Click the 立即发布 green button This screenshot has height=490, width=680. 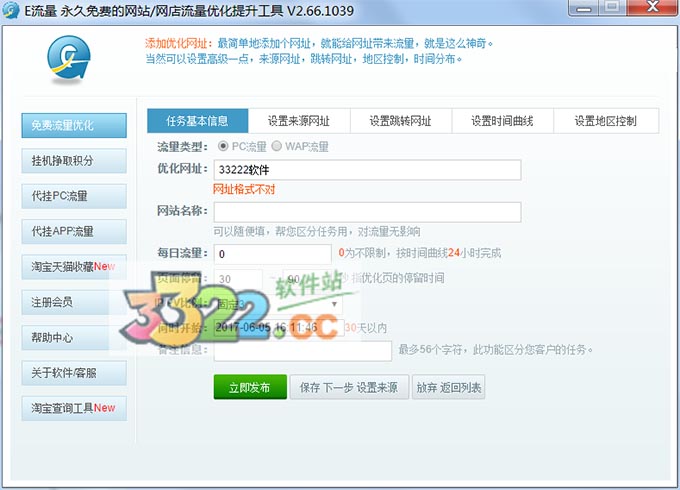(250, 387)
